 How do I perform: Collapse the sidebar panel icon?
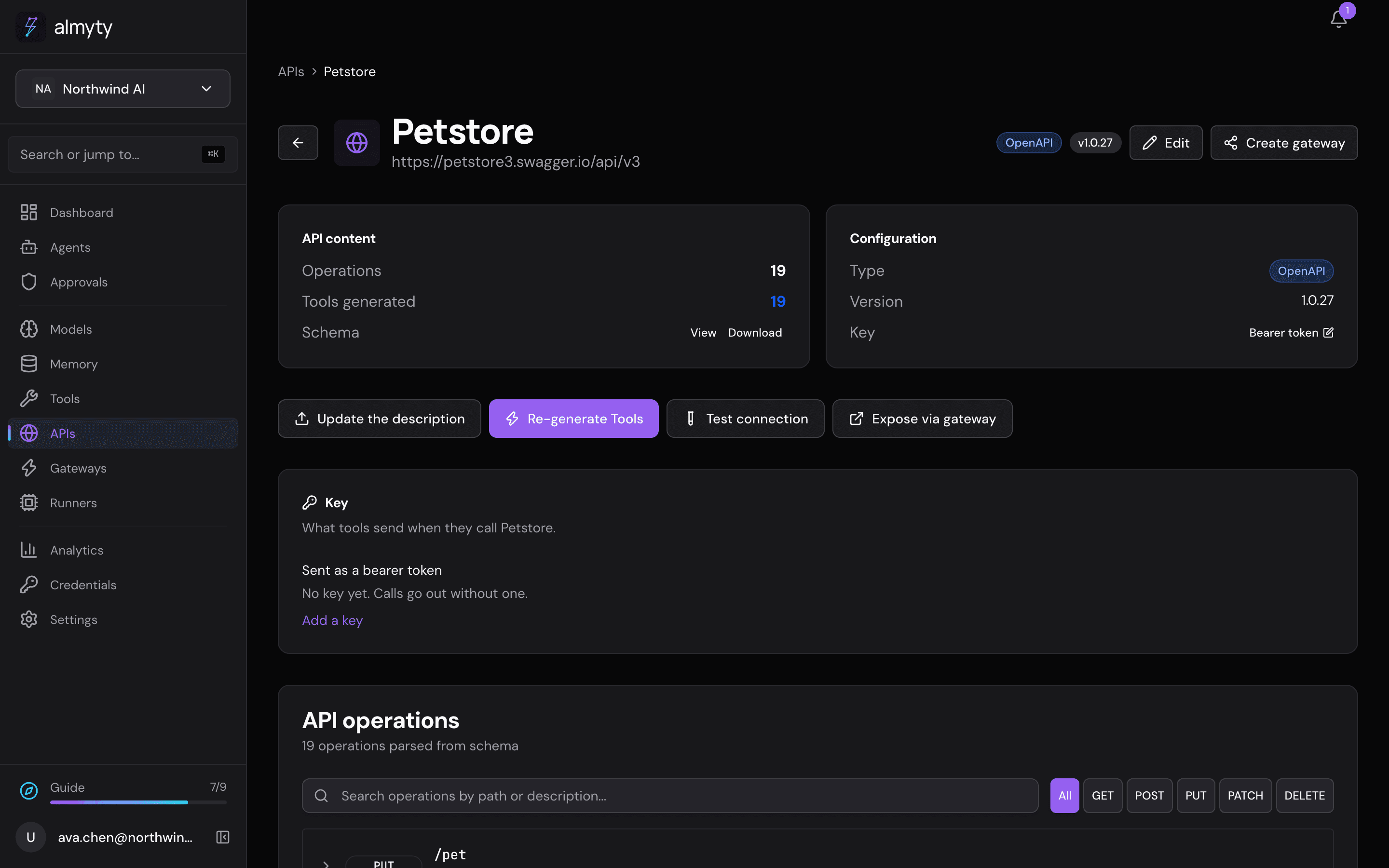coord(223,837)
